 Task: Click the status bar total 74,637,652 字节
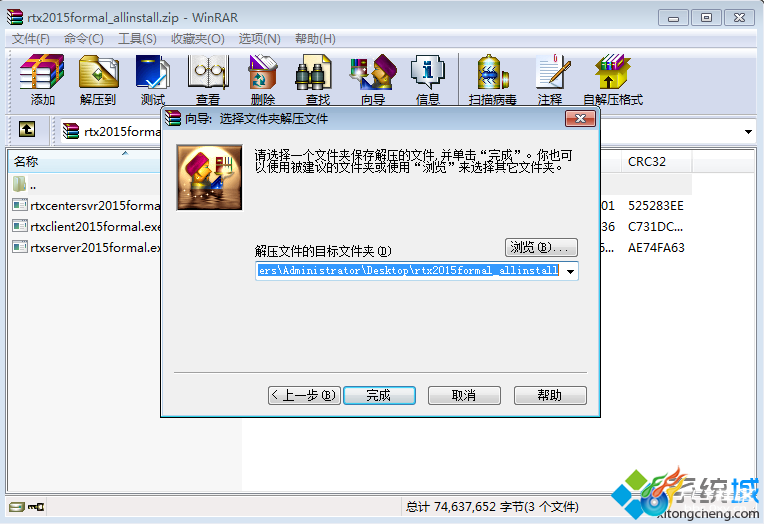[492, 507]
